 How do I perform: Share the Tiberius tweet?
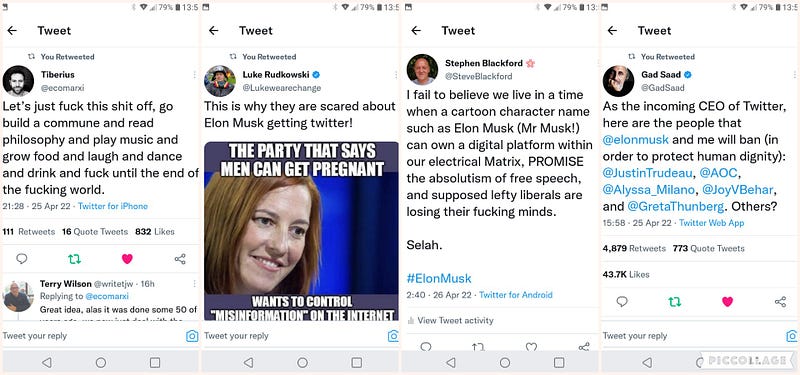pos(180,259)
